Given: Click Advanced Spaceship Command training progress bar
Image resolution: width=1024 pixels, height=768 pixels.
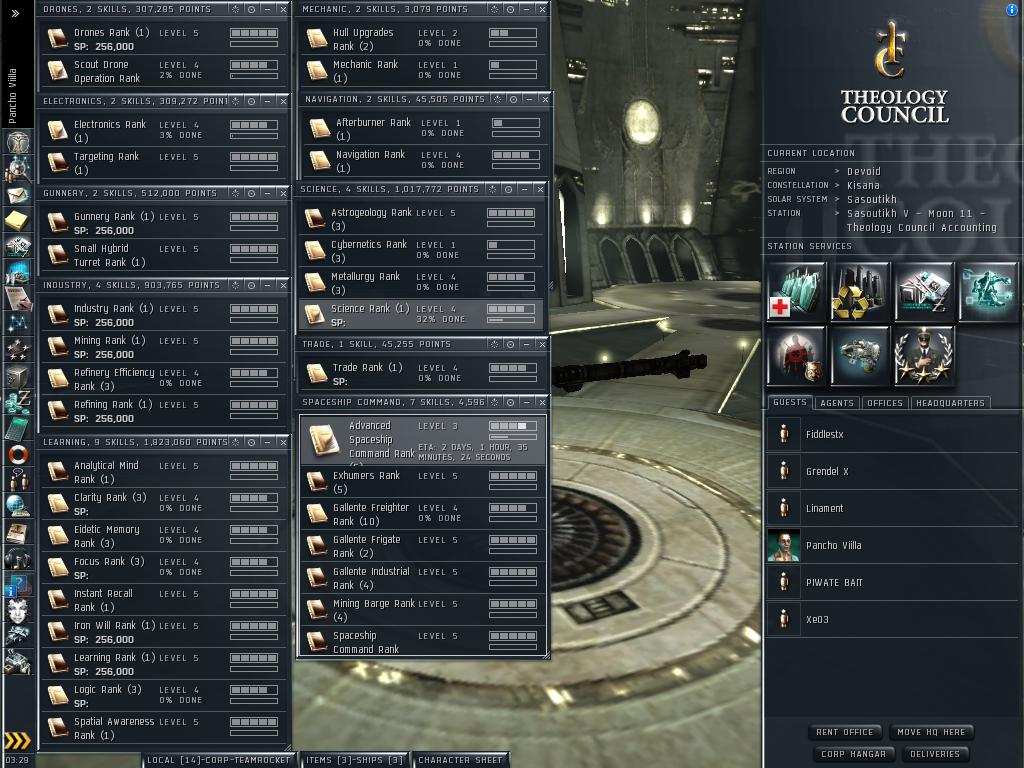Looking at the screenshot, I should [x=513, y=426].
